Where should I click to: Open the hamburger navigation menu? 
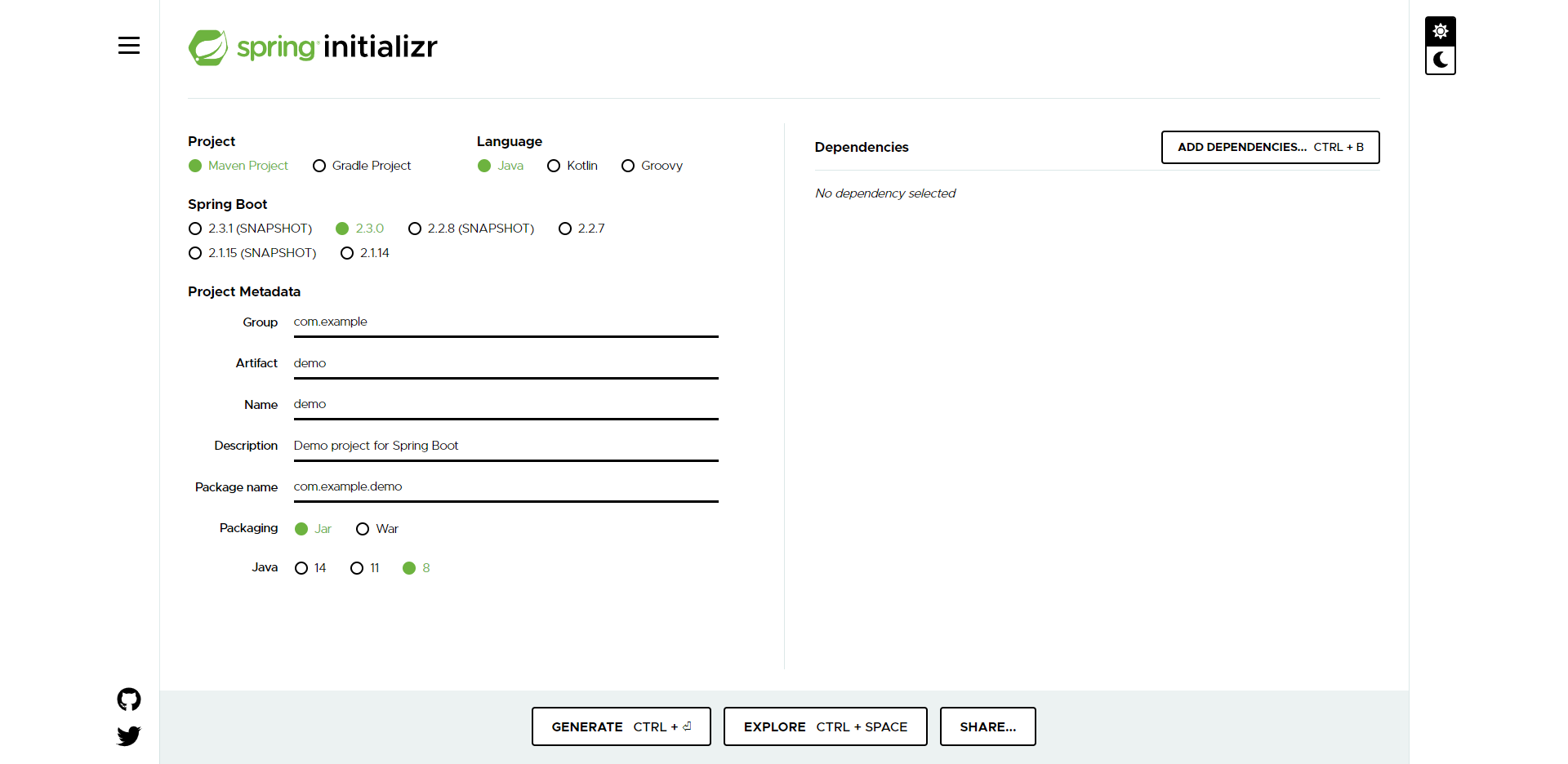[x=128, y=46]
